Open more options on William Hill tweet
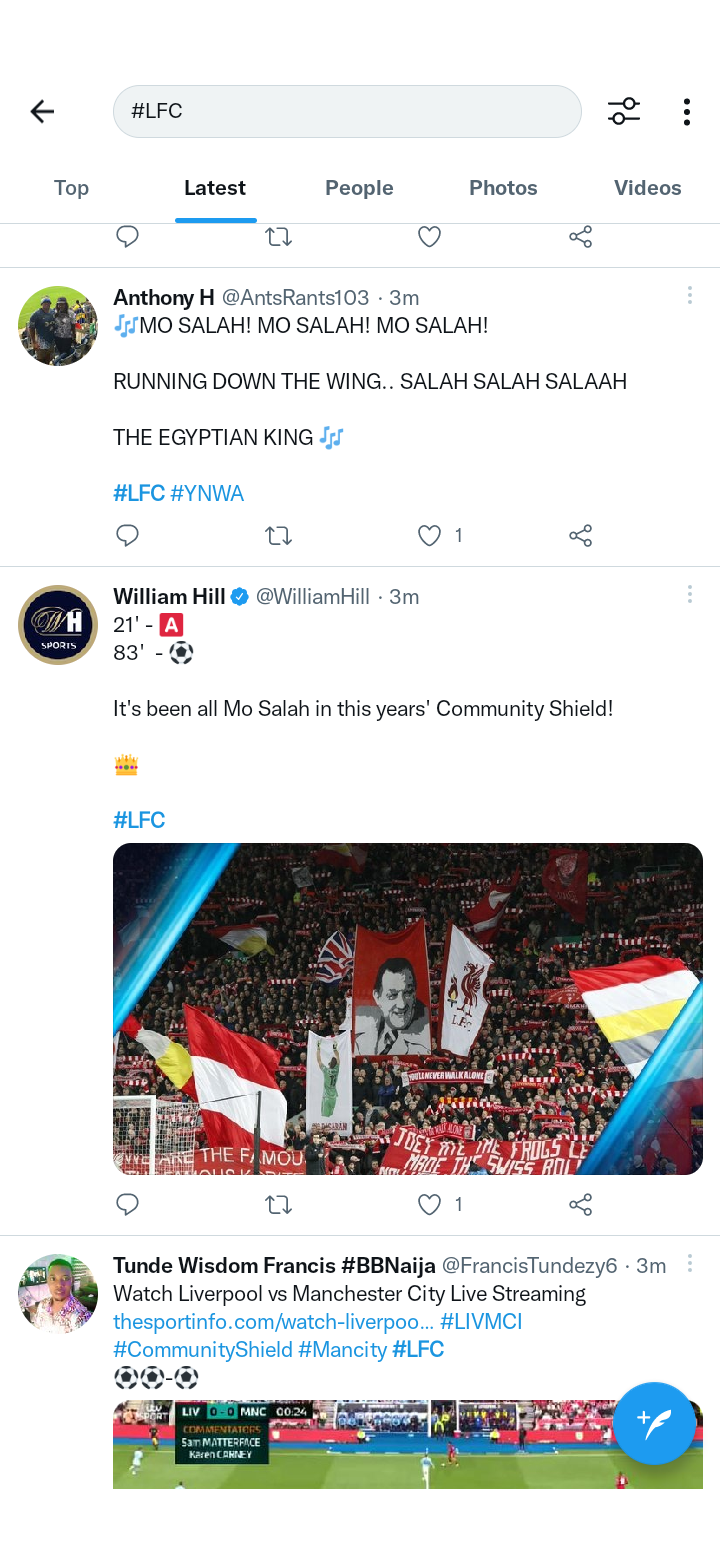This screenshot has height=1560, width=720. 689,594
